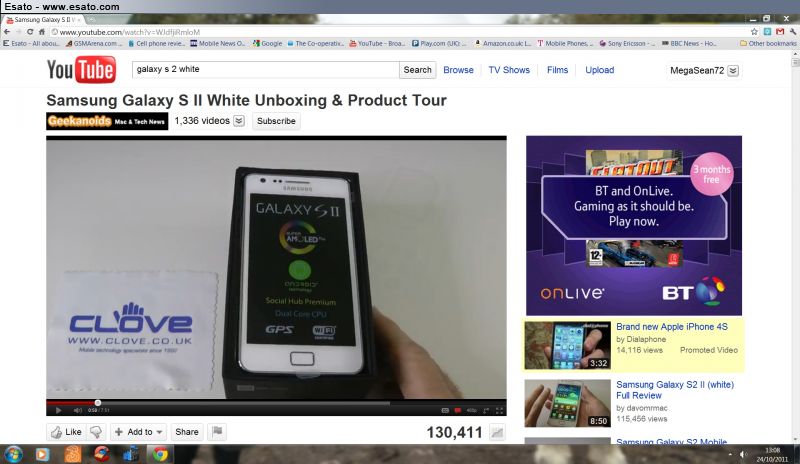
Task: Open the TV Shows link
Action: point(509,70)
